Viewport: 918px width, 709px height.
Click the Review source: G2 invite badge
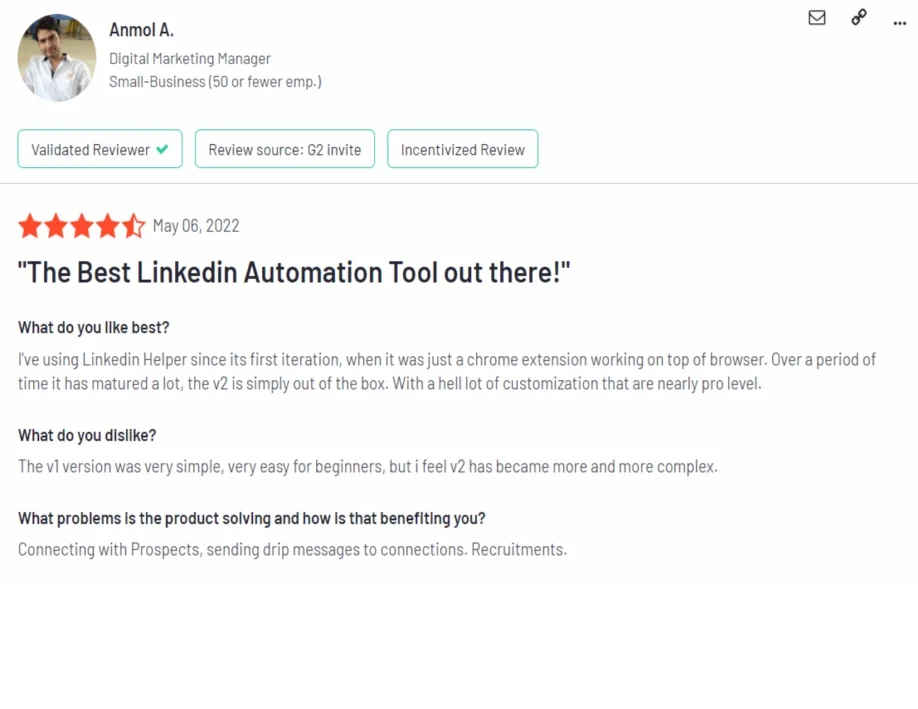(x=284, y=148)
